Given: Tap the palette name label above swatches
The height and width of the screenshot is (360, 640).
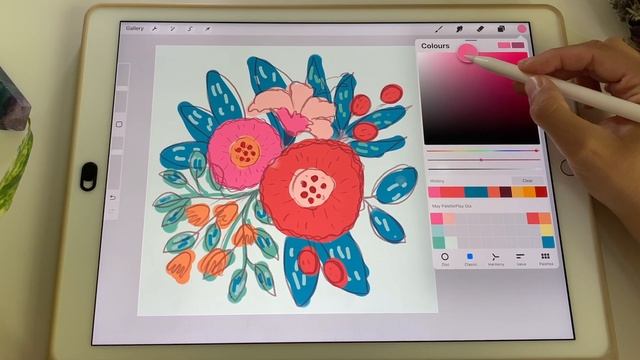Looking at the screenshot, I should tap(451, 206).
